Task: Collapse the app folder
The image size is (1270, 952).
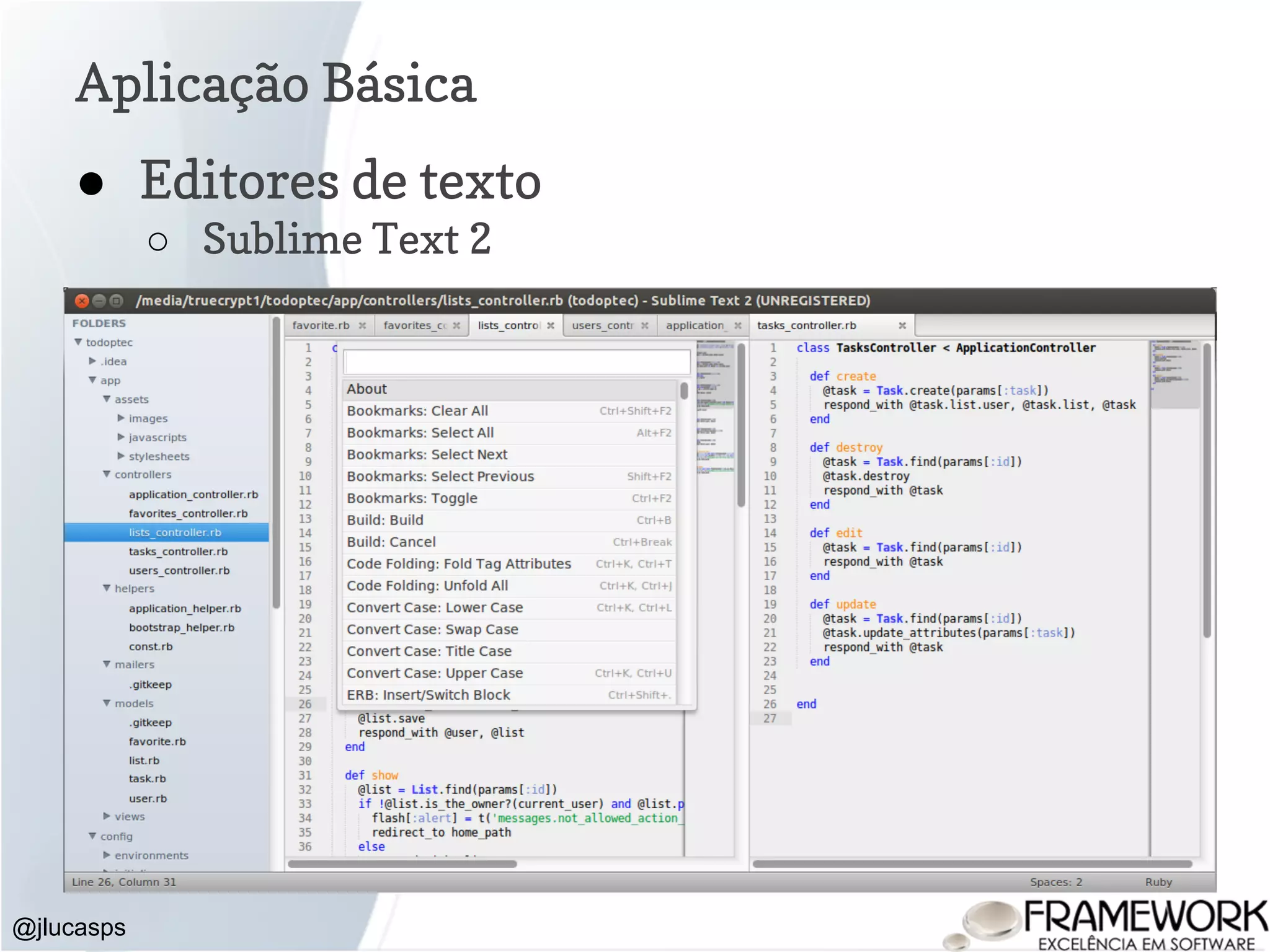Action: pyautogui.click(x=92, y=381)
